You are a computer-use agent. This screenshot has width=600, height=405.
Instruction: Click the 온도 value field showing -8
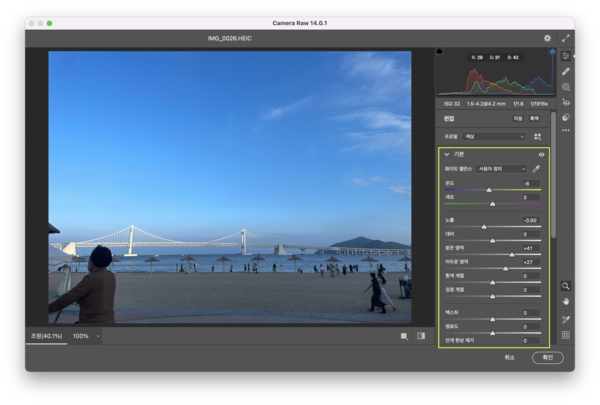point(531,183)
